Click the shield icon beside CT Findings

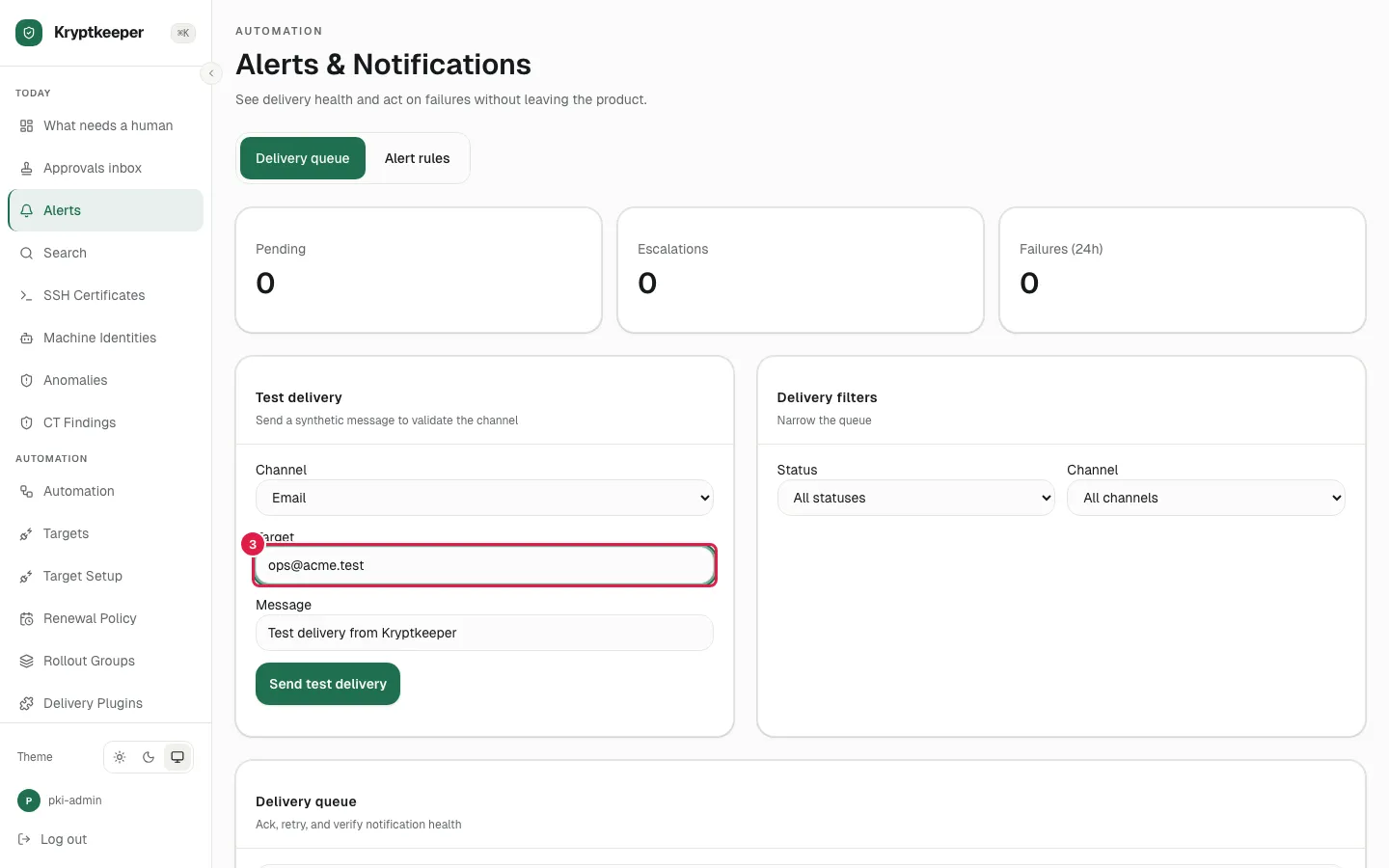[26, 423]
